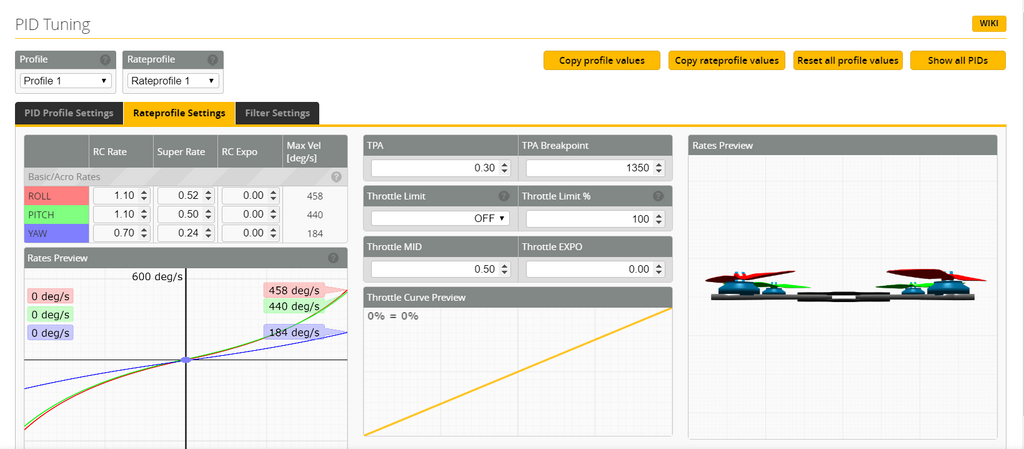This screenshot has width=1024, height=449.
Task: Open the Throttle Limit OFF dropdown
Action: [439, 218]
